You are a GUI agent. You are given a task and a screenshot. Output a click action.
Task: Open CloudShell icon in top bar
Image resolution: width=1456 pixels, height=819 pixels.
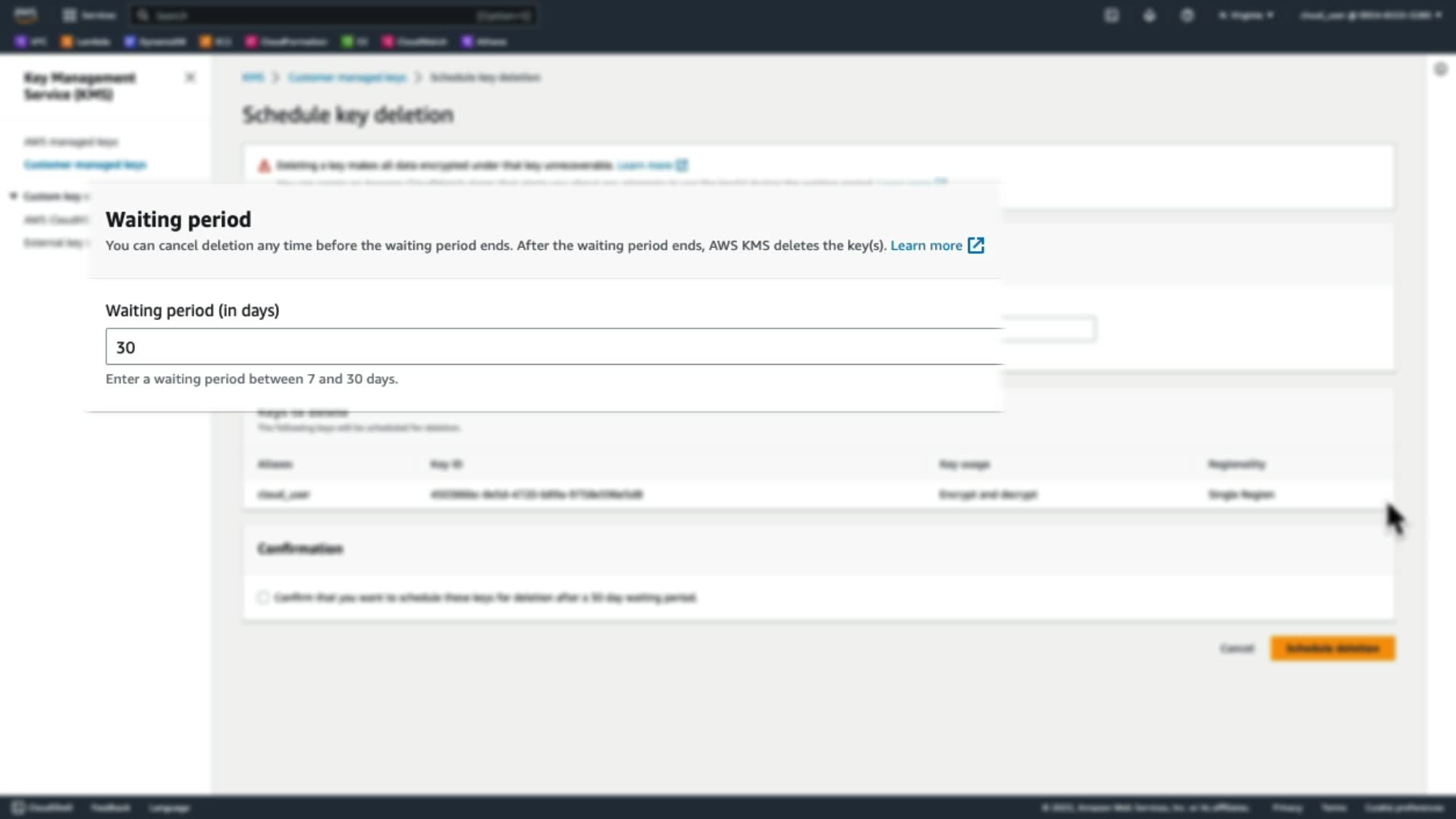(x=1111, y=15)
